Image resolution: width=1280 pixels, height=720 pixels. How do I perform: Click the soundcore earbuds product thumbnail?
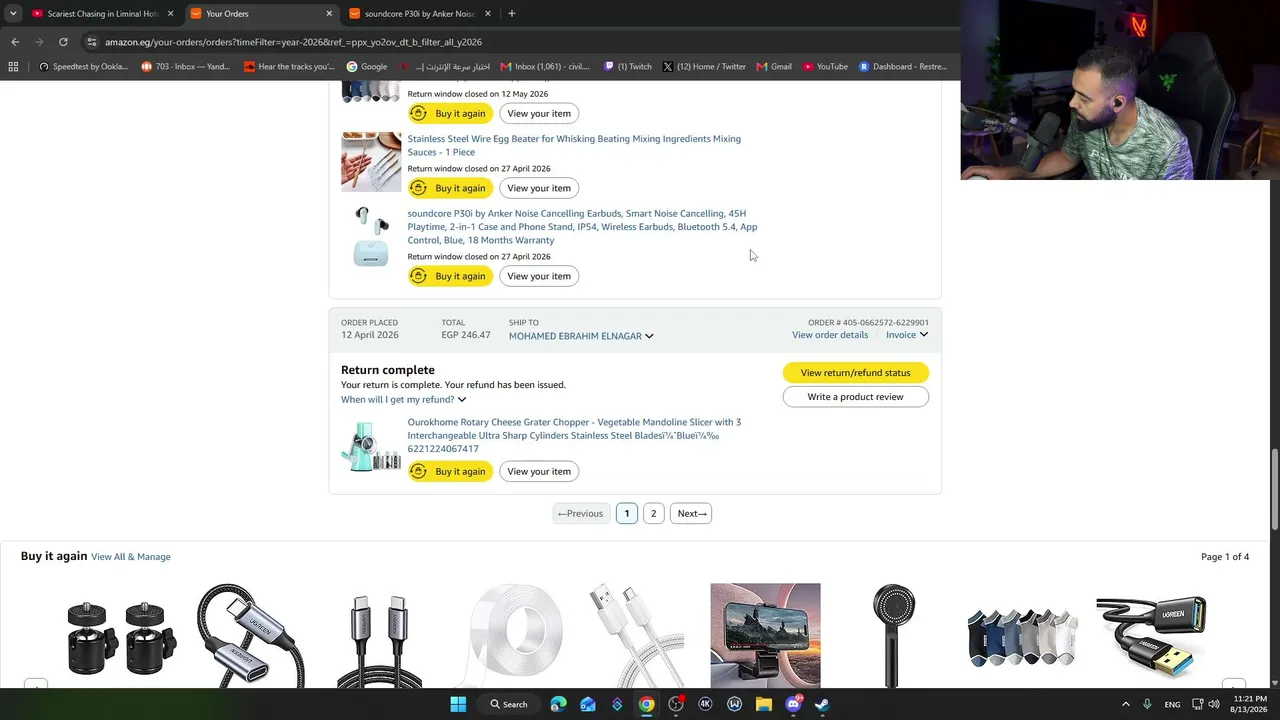(371, 237)
